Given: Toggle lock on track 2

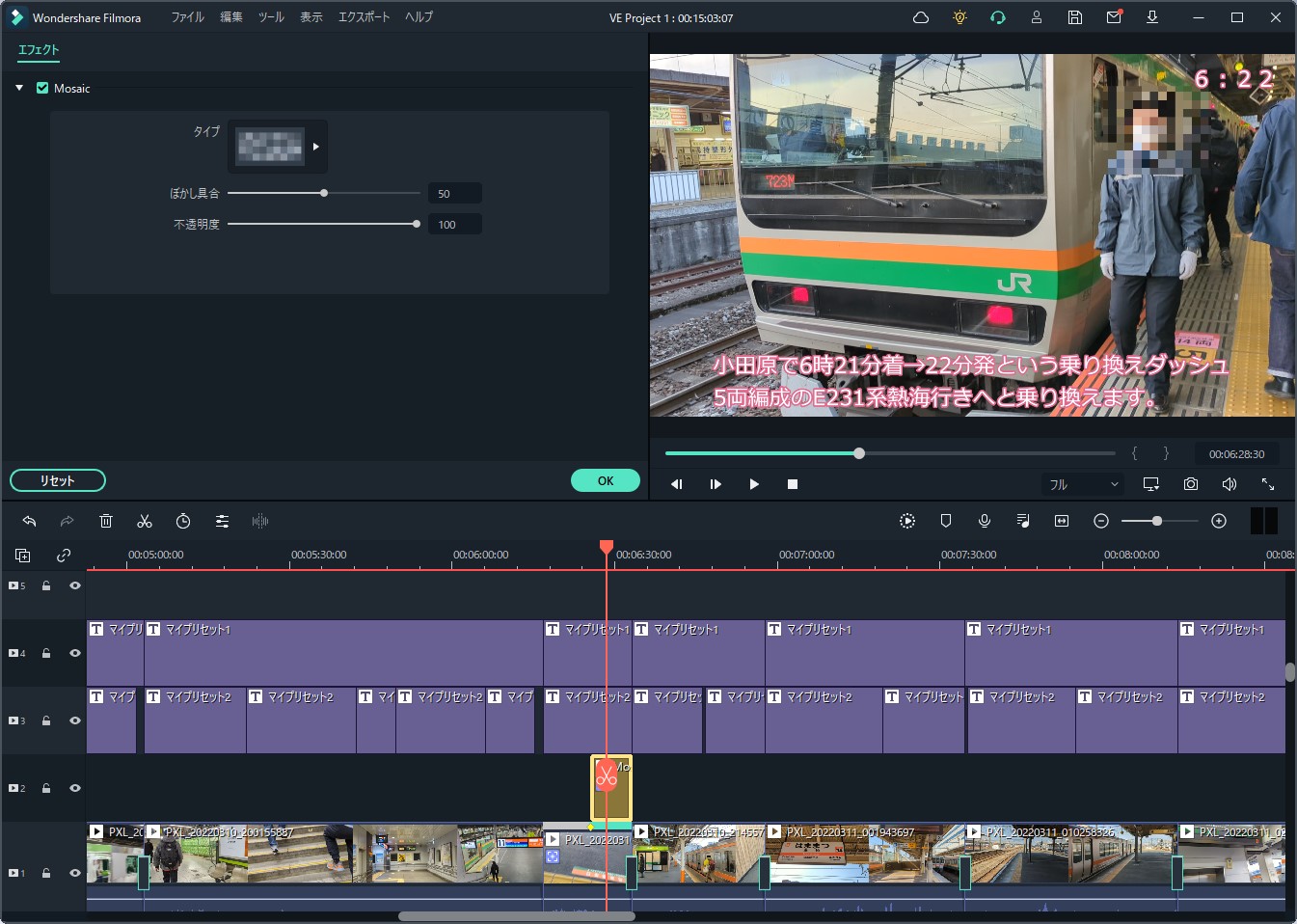Looking at the screenshot, I should click(45, 788).
